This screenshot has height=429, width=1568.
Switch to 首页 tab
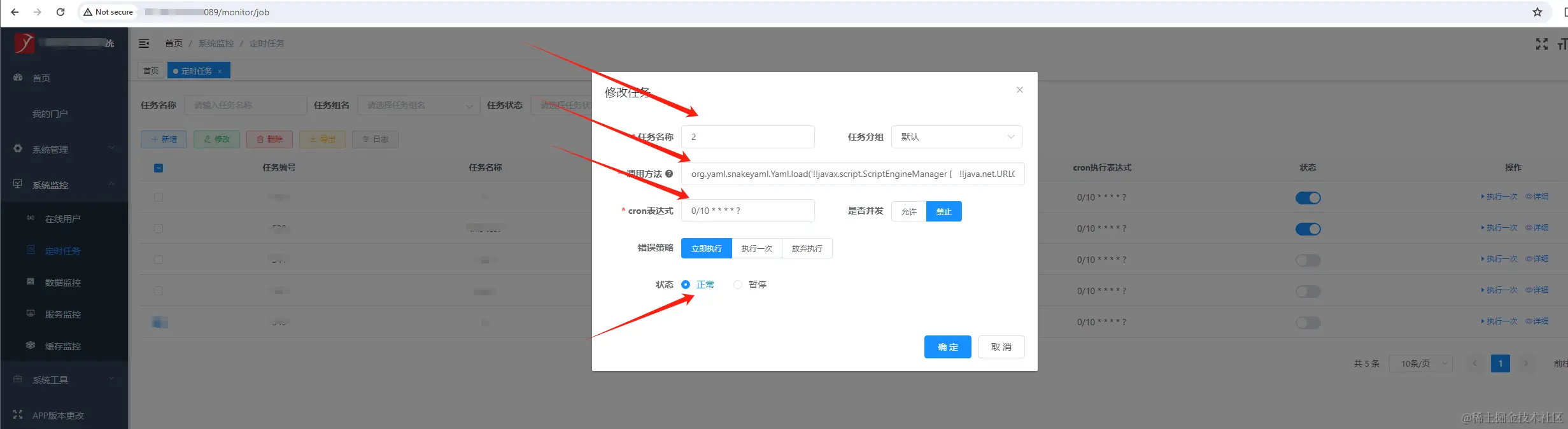click(x=151, y=71)
